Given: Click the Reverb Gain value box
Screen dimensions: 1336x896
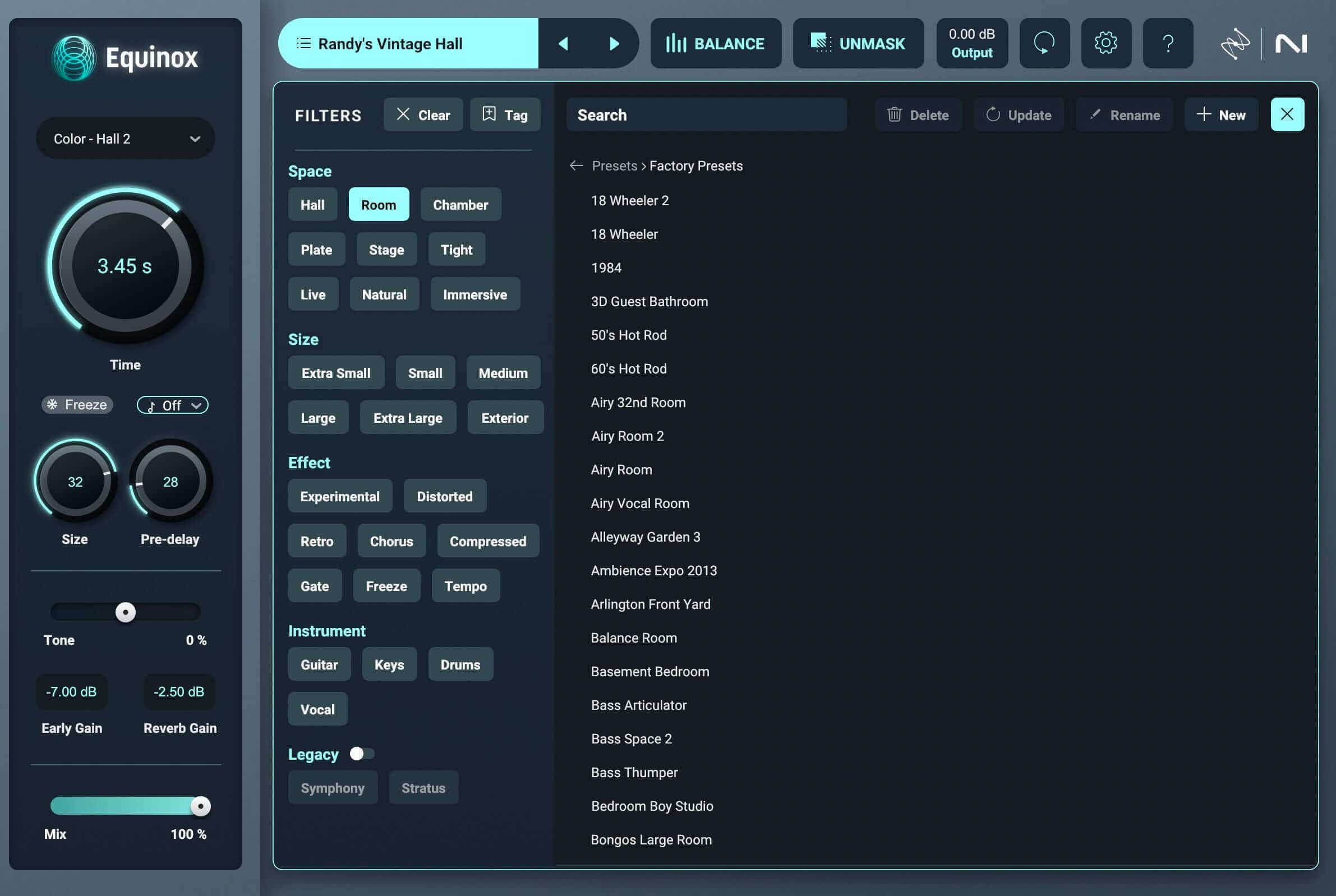Looking at the screenshot, I should point(179,692).
